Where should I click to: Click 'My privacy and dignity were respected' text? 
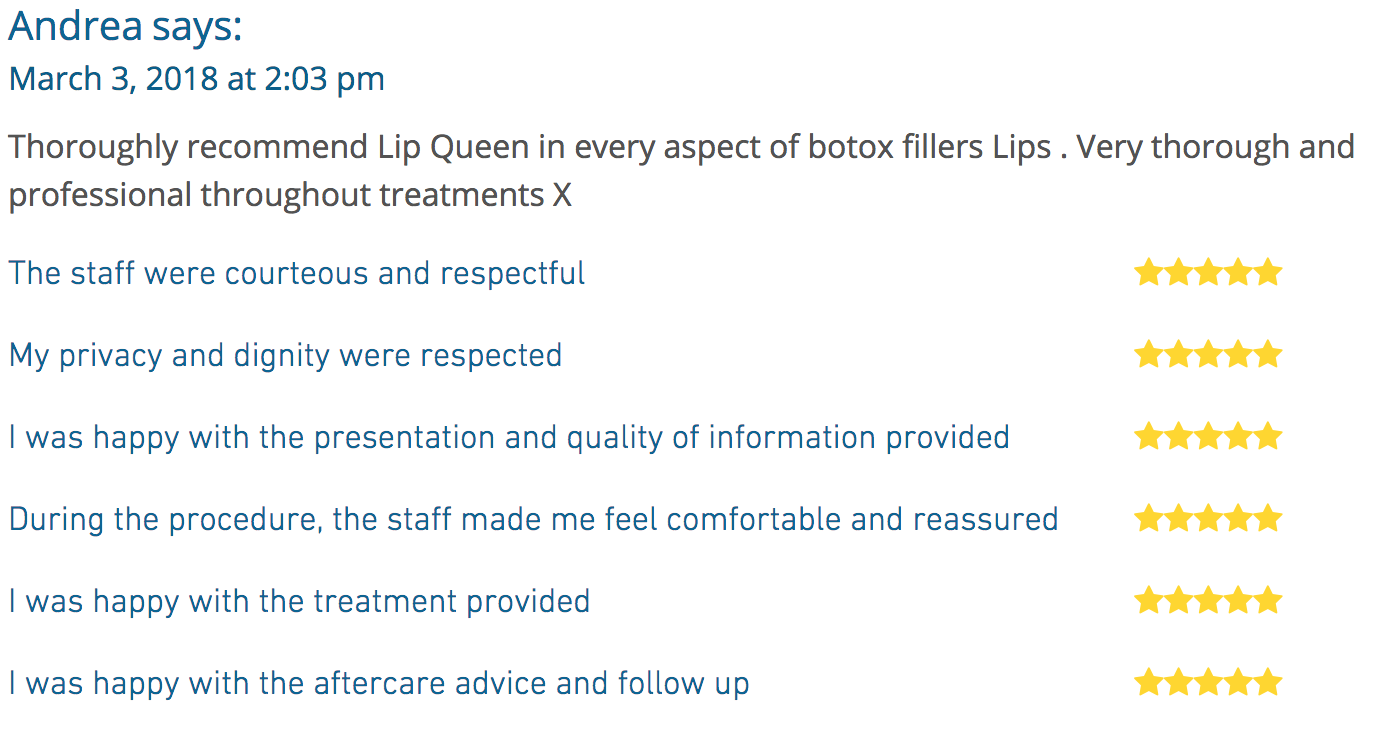(x=285, y=356)
